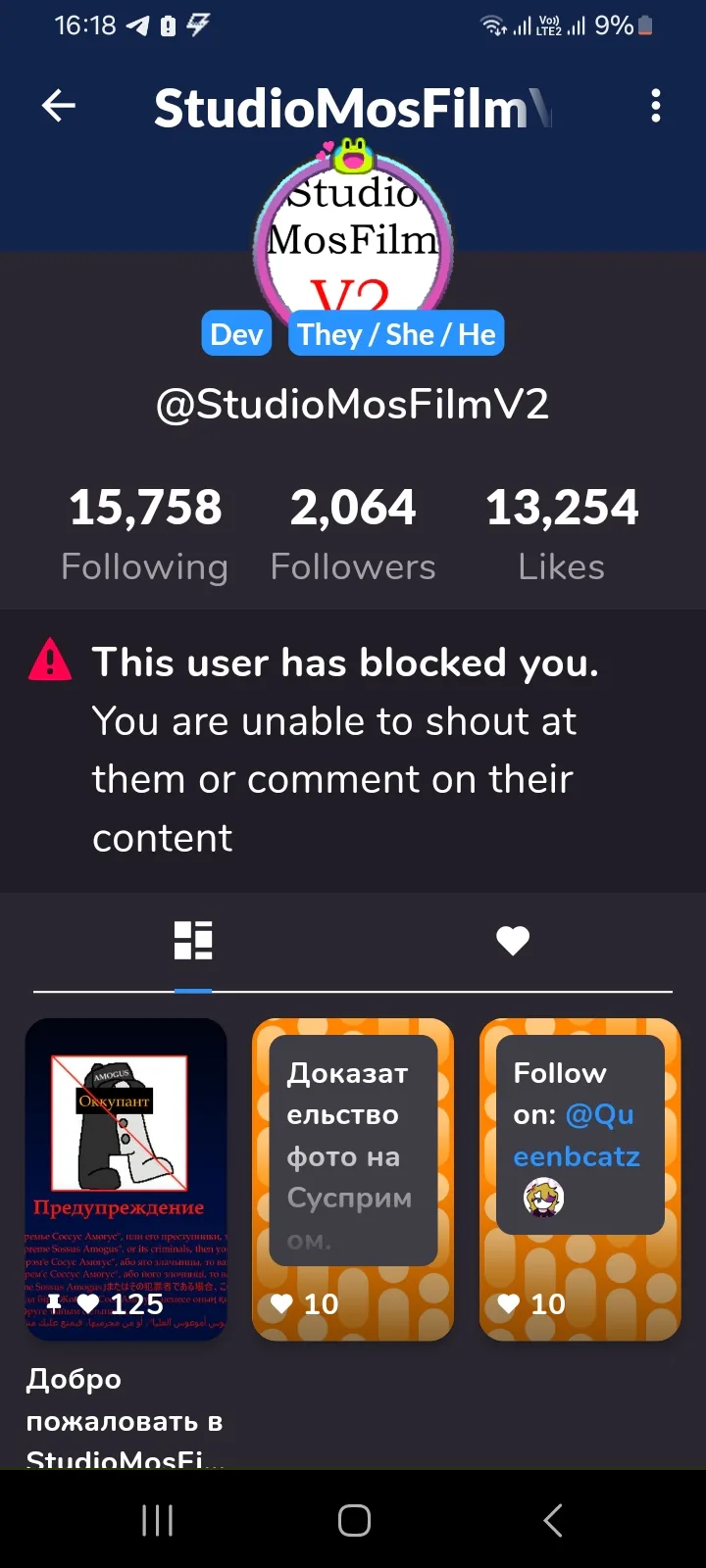706x1568 pixels.
Task: Open the Доказательство фото post card
Action: (353, 1156)
